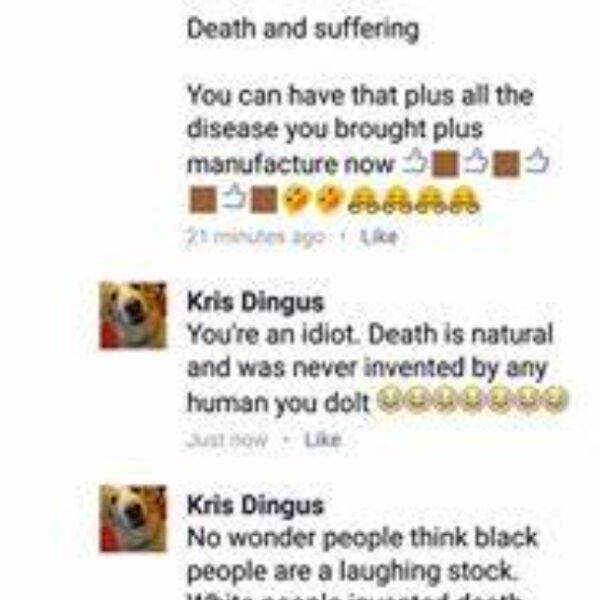Click the 'Death and suffering' text

(x=303, y=29)
